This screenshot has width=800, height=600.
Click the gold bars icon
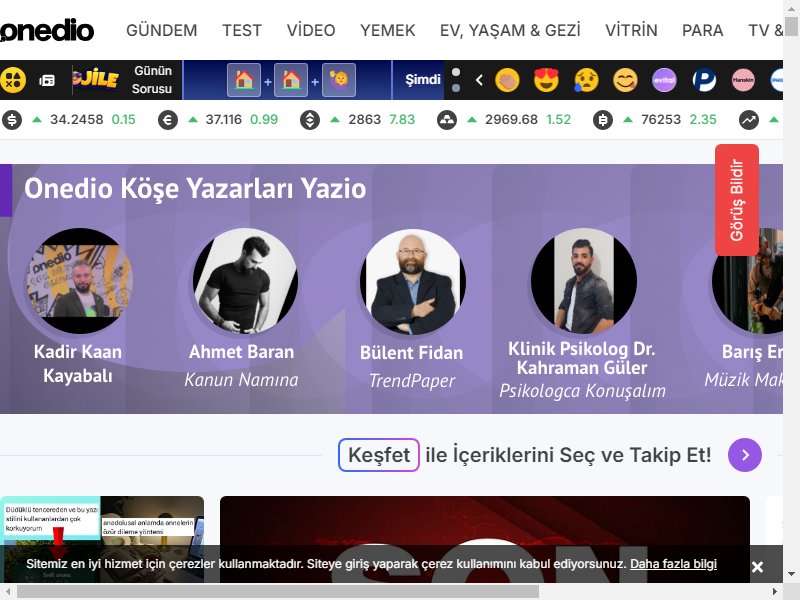(x=447, y=120)
